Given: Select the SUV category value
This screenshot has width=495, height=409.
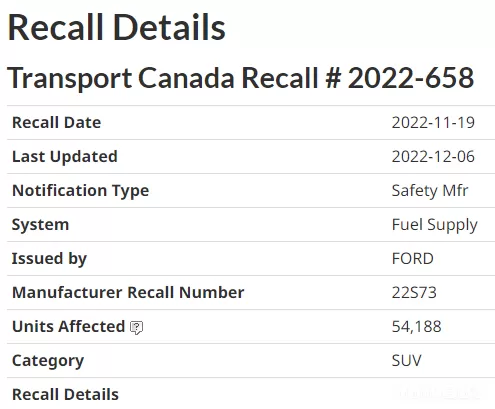Looking at the screenshot, I should click(x=406, y=361).
